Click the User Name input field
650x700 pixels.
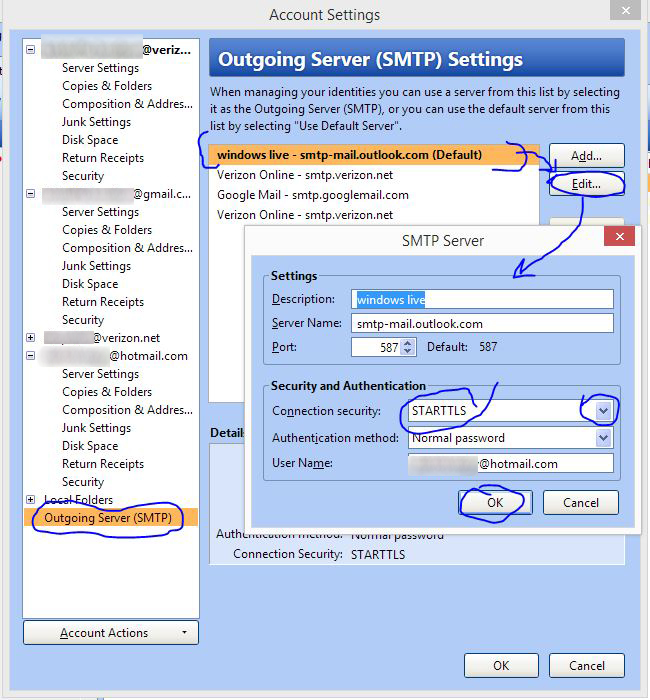510,463
